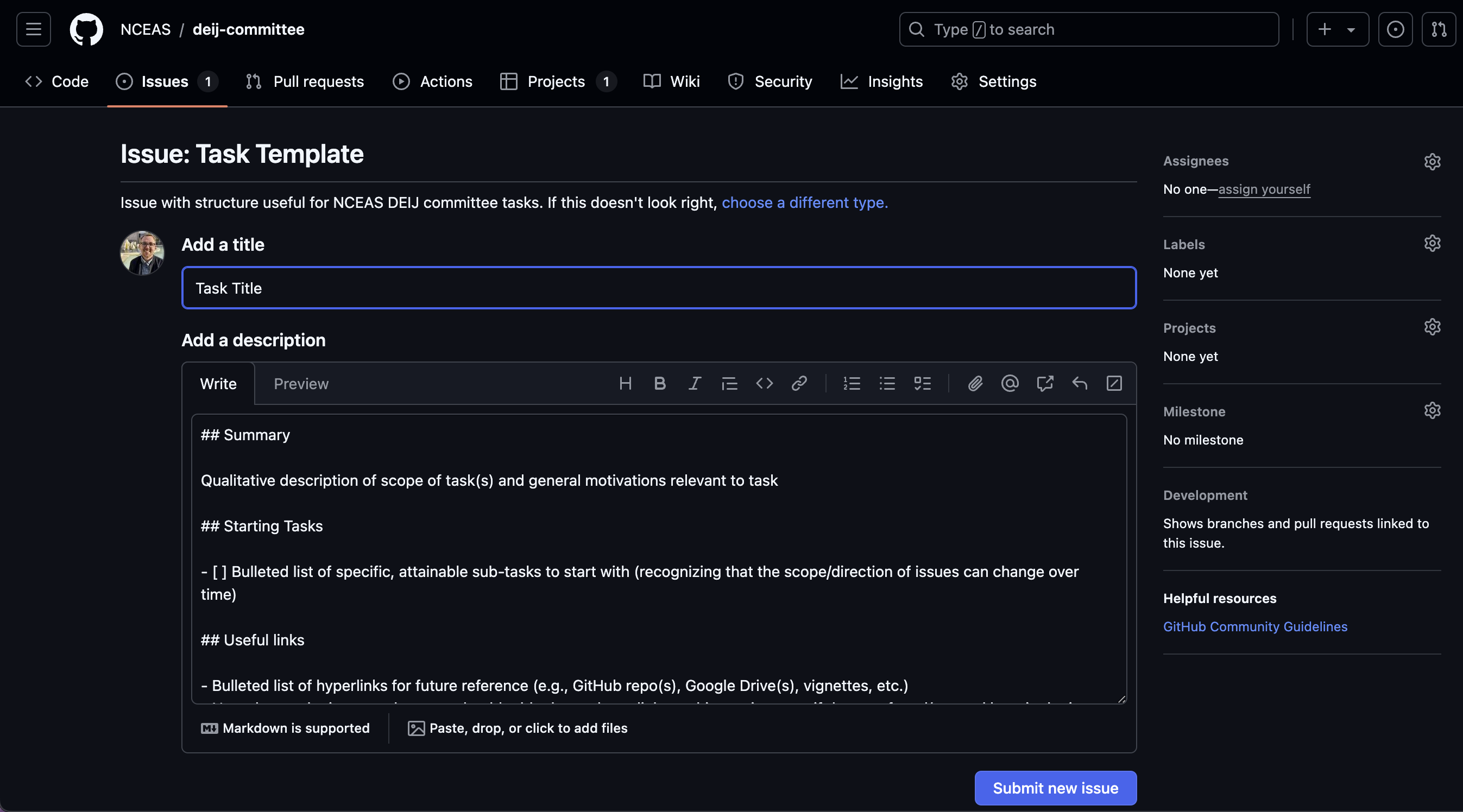Go to GitHub home via Octocat logo
This screenshot has height=812, width=1463.
click(x=86, y=29)
